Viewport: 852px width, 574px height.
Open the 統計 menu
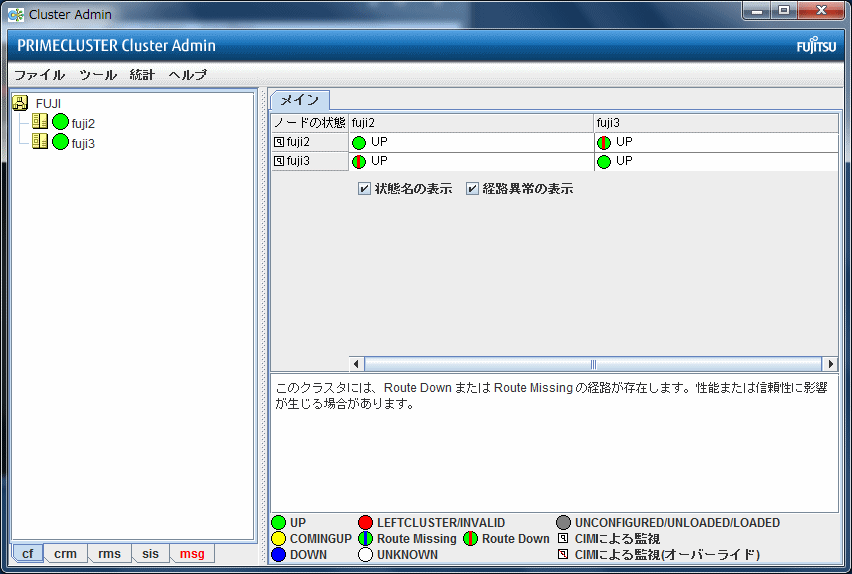(142, 75)
